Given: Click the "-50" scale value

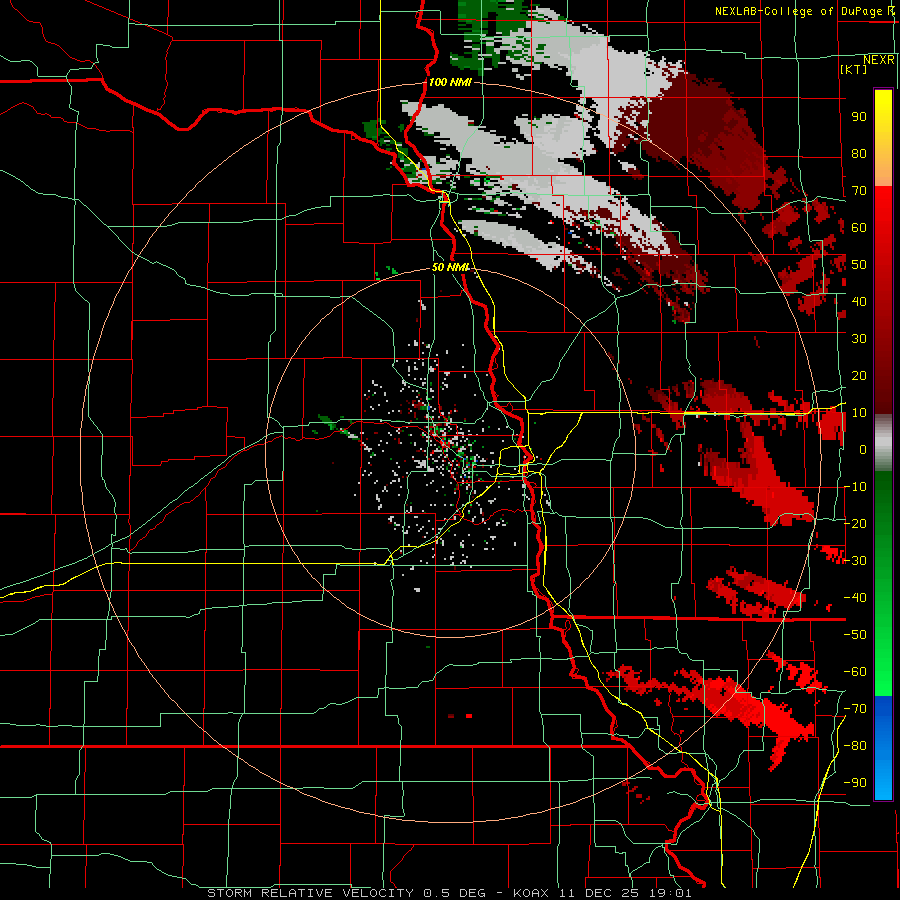Looking at the screenshot, I should click(855, 635).
